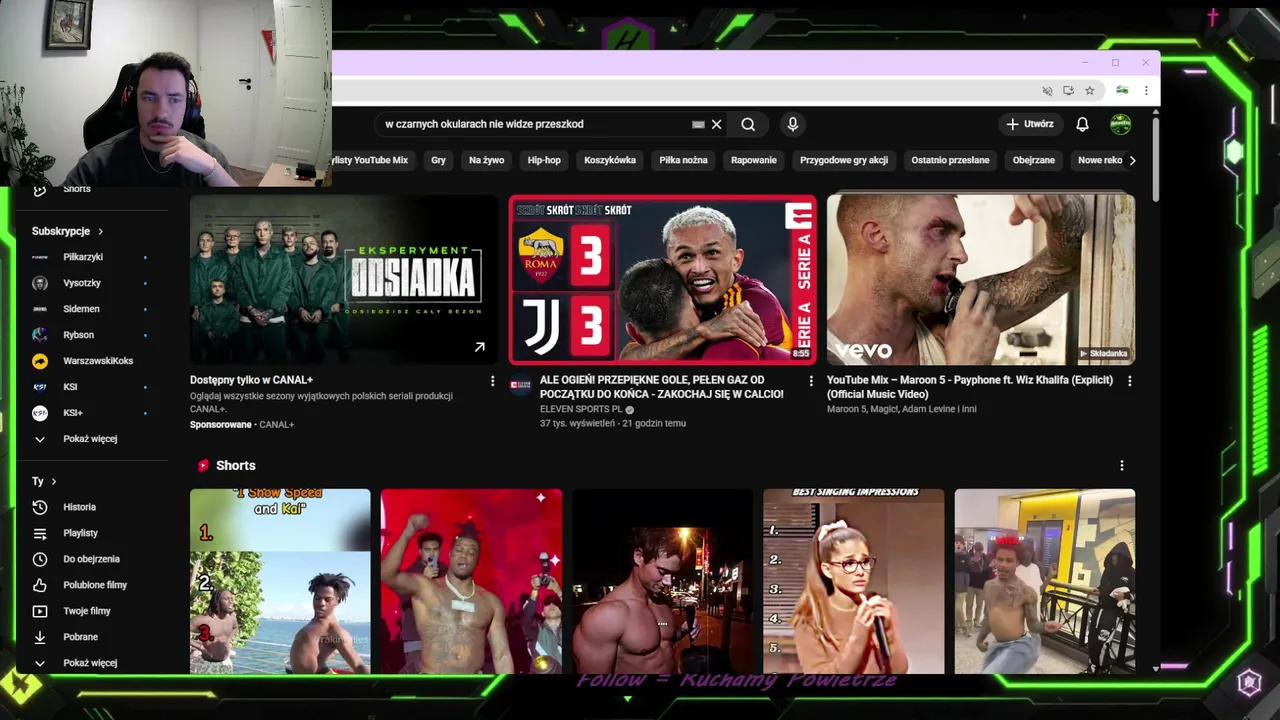Open the Dostępny tylko w CANAL+ title
This screenshot has height=720, width=1280.
(x=251, y=380)
